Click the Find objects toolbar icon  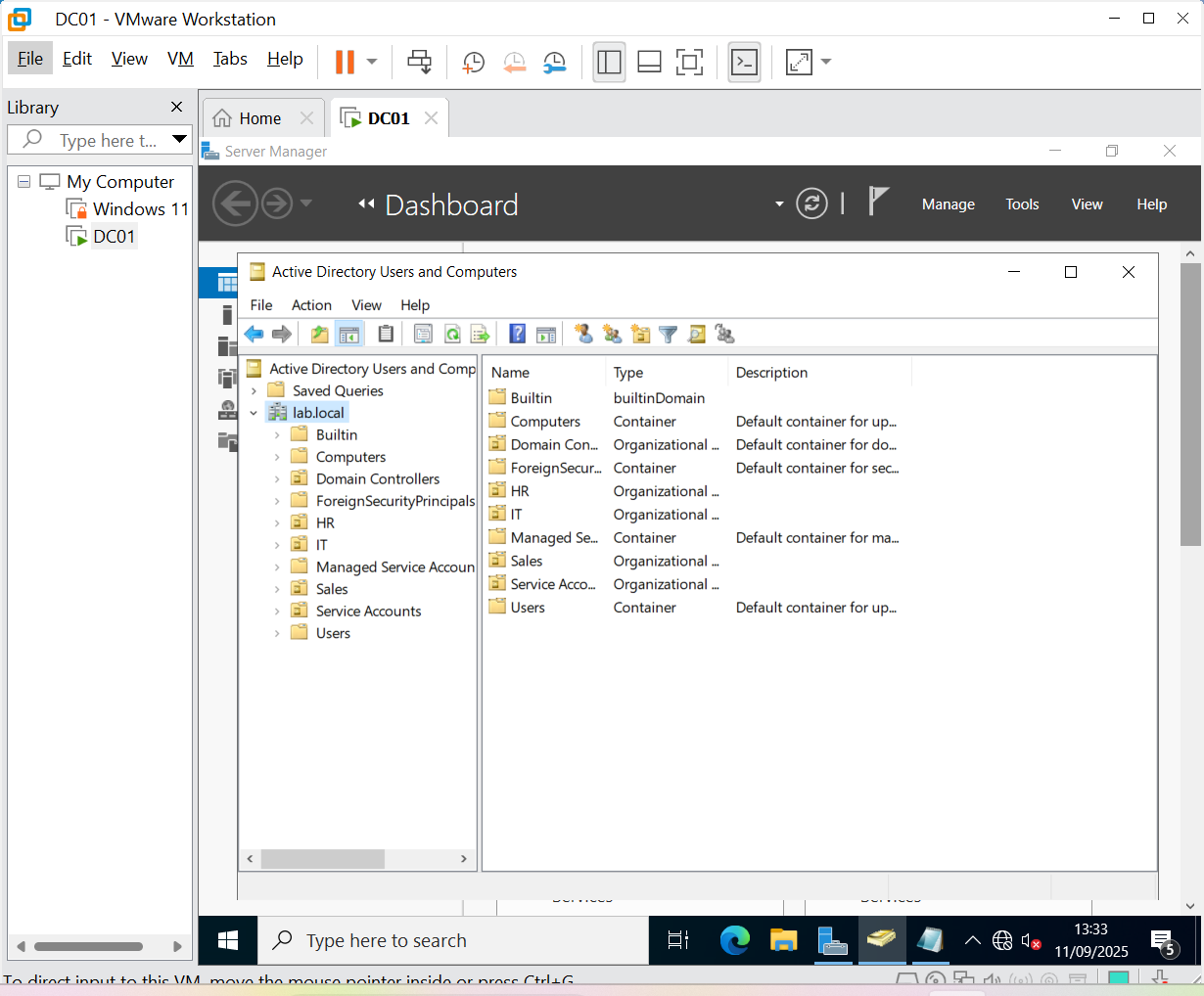click(696, 334)
